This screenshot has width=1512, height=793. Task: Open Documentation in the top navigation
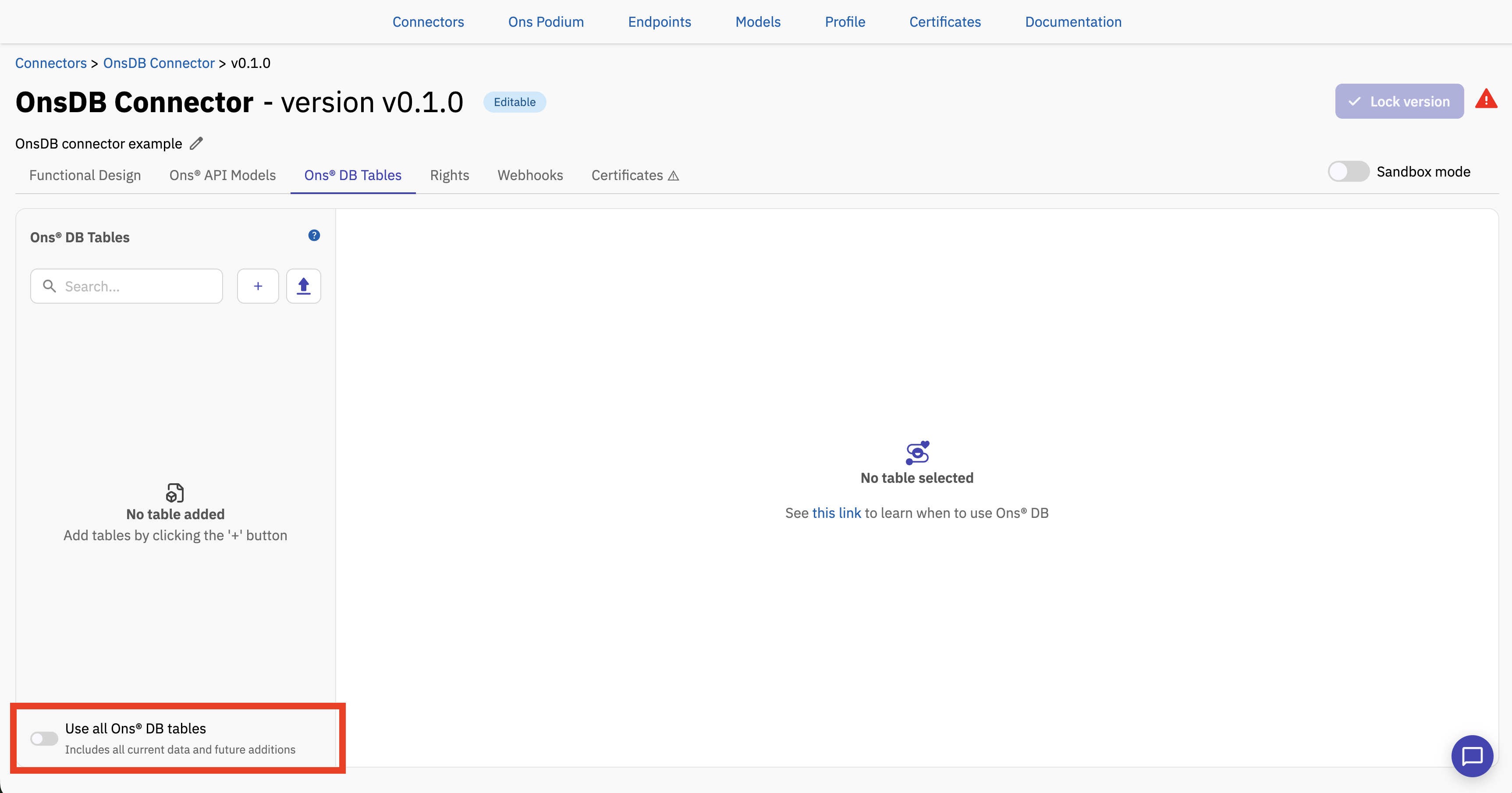tap(1073, 22)
